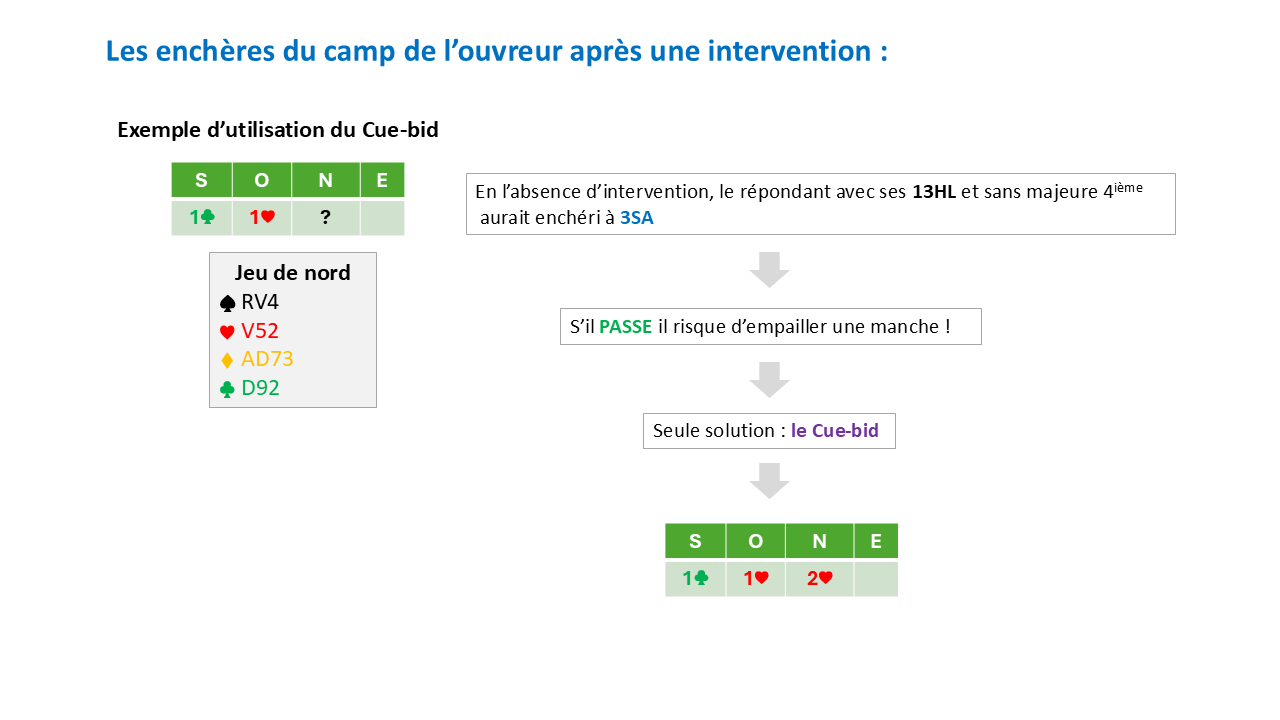The width and height of the screenshot is (1280, 720).
Task: Click the gray arrow below the "Seule solution" box
Action: coord(770,480)
